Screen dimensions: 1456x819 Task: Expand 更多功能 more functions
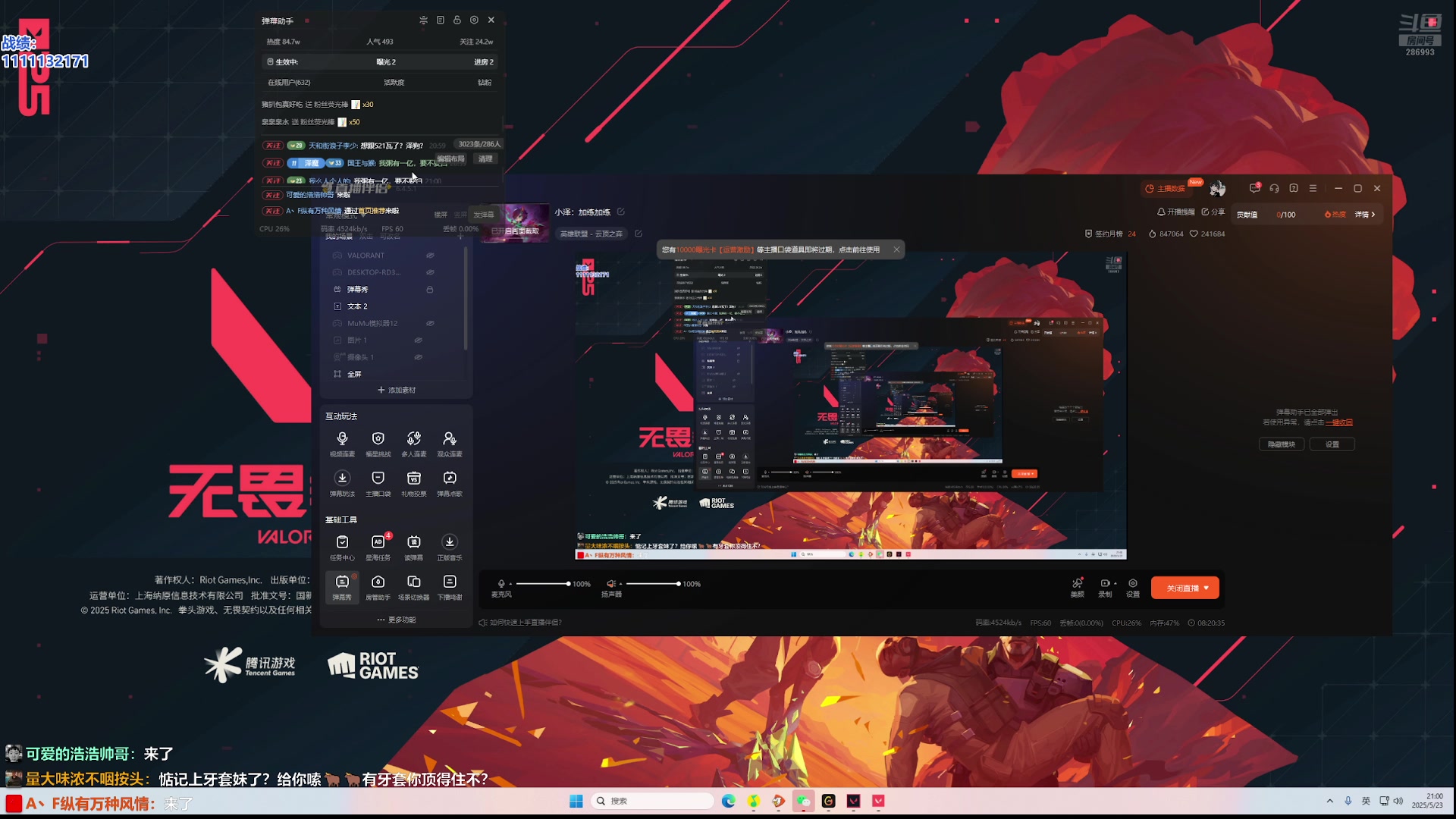click(x=396, y=620)
